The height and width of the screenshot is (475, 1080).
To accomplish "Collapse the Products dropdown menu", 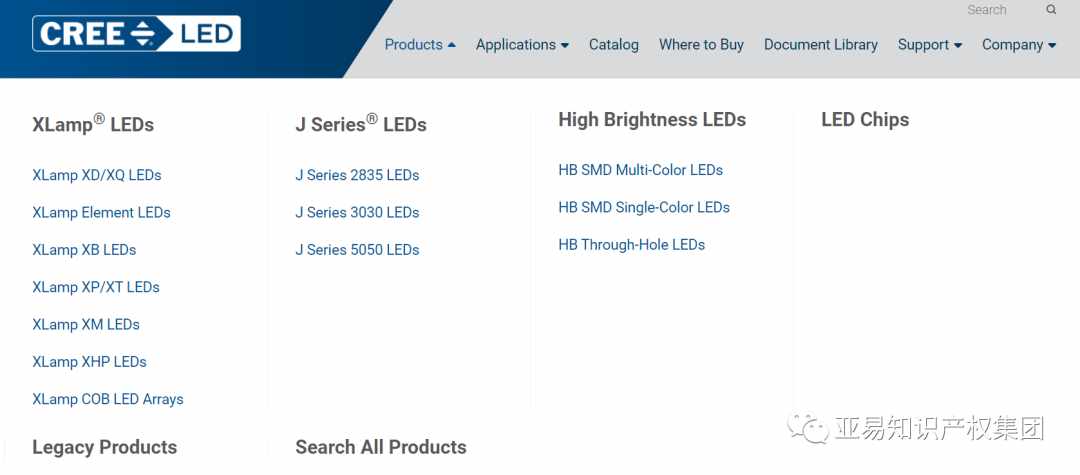I will click(420, 45).
